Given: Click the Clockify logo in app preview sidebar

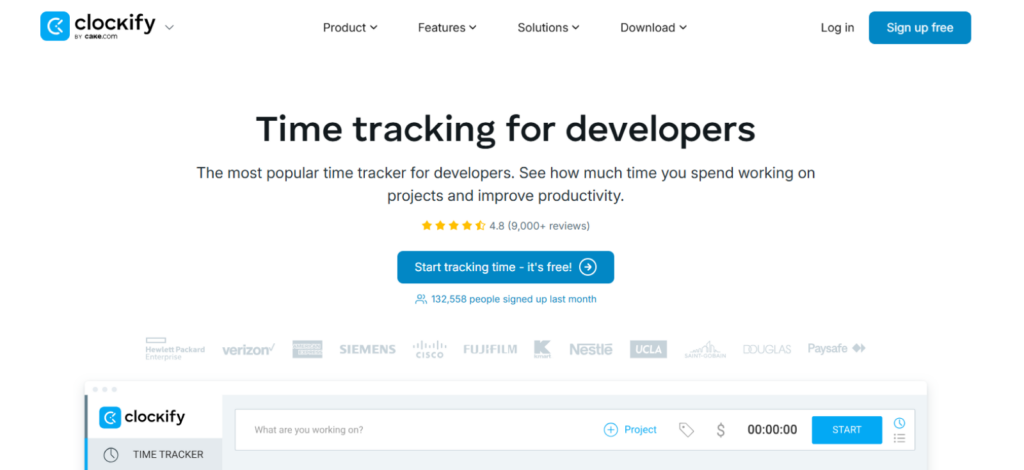Looking at the screenshot, I should tap(142, 416).
